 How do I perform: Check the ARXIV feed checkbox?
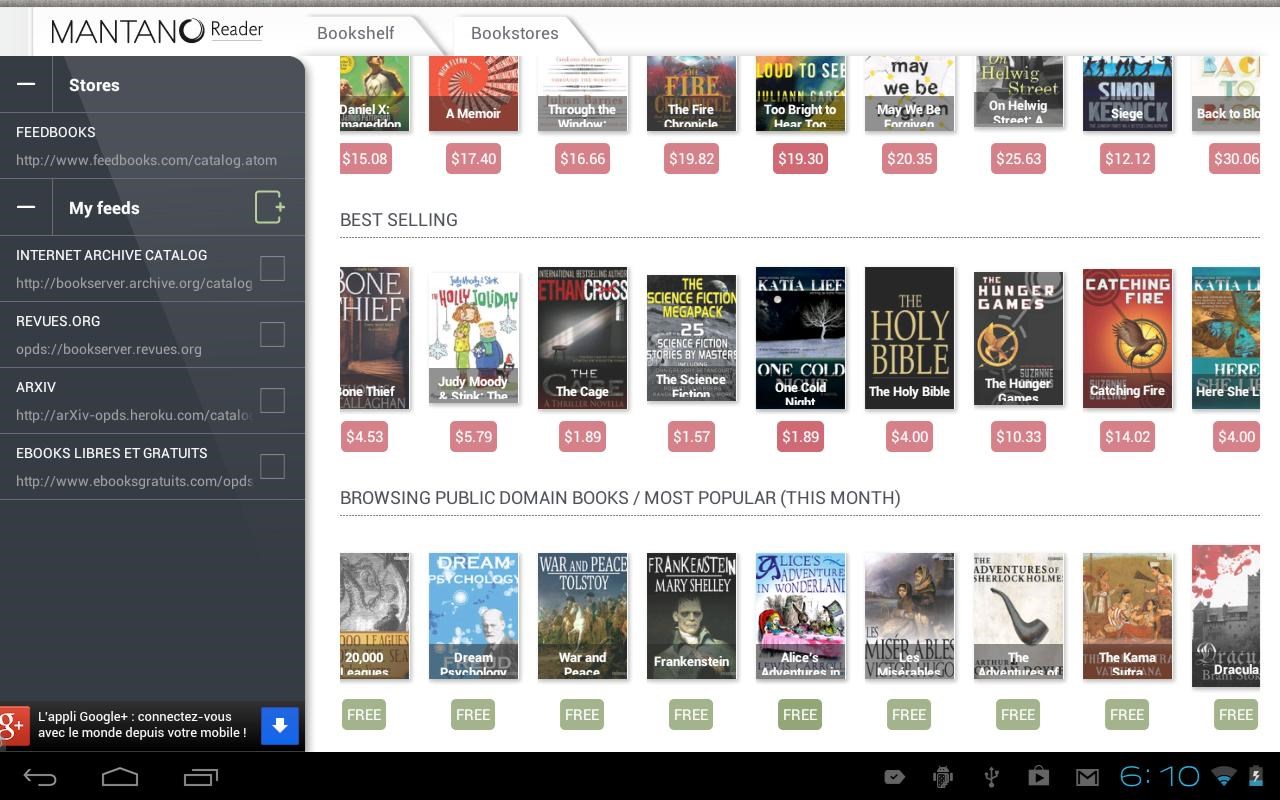pyautogui.click(x=272, y=400)
